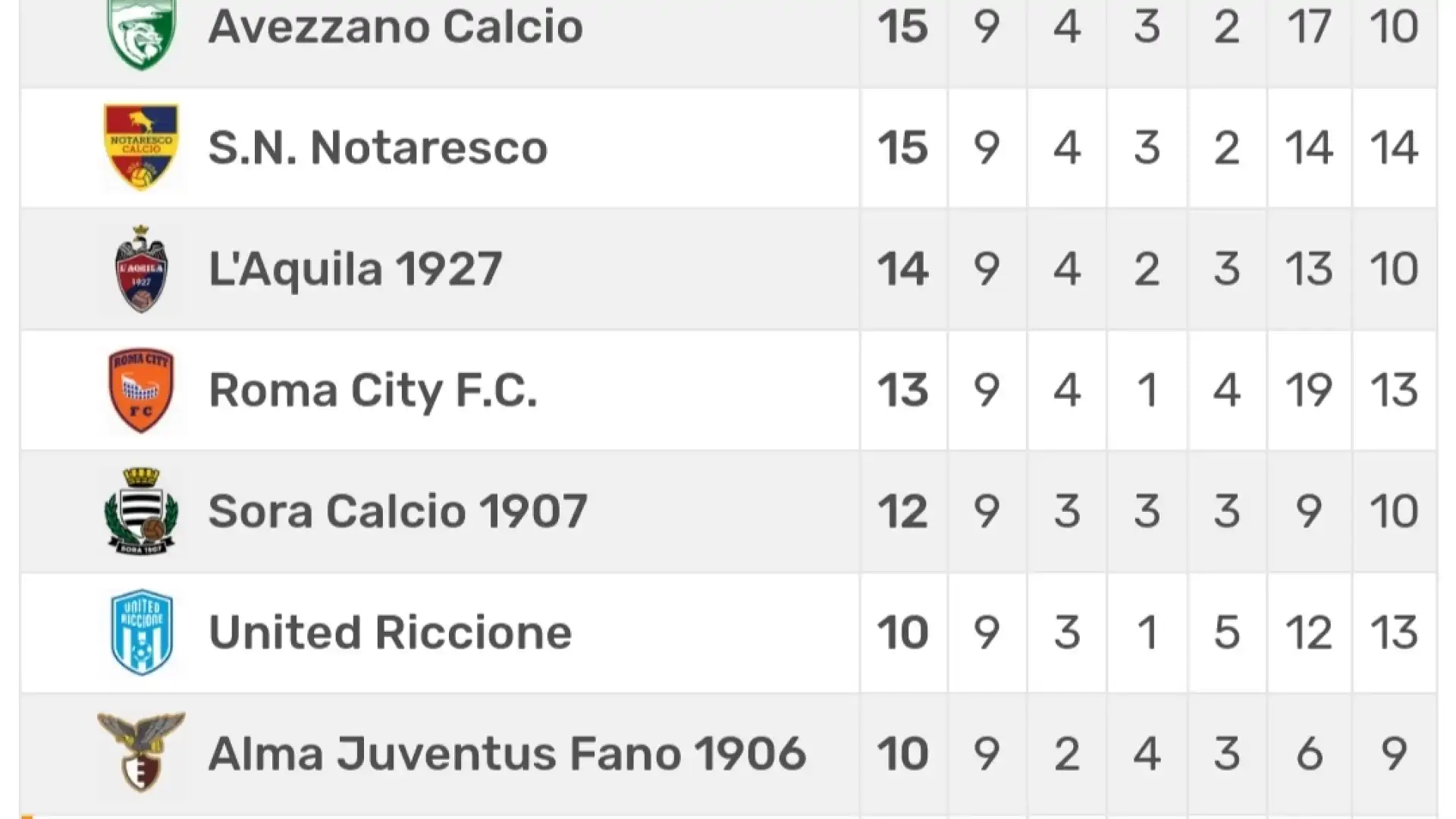1456x819 pixels.
Task: Click United Riccione's 5 losses cell
Action: [1227, 632]
